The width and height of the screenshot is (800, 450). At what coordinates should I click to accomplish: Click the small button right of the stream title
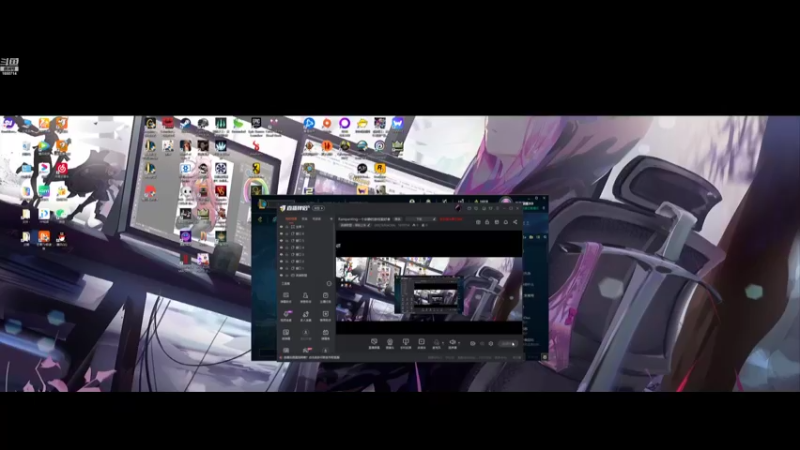(397, 219)
